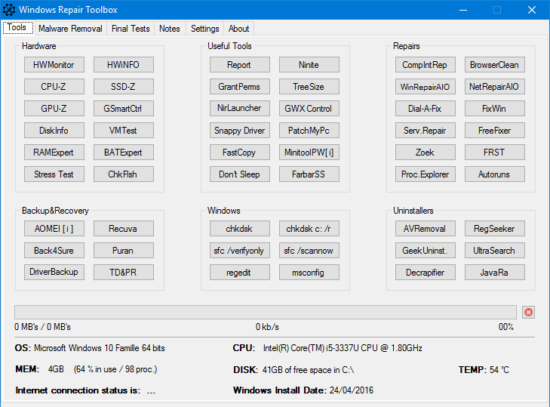This screenshot has height=407, width=550.
Task: Select the Tools tab
Action: click(17, 27)
